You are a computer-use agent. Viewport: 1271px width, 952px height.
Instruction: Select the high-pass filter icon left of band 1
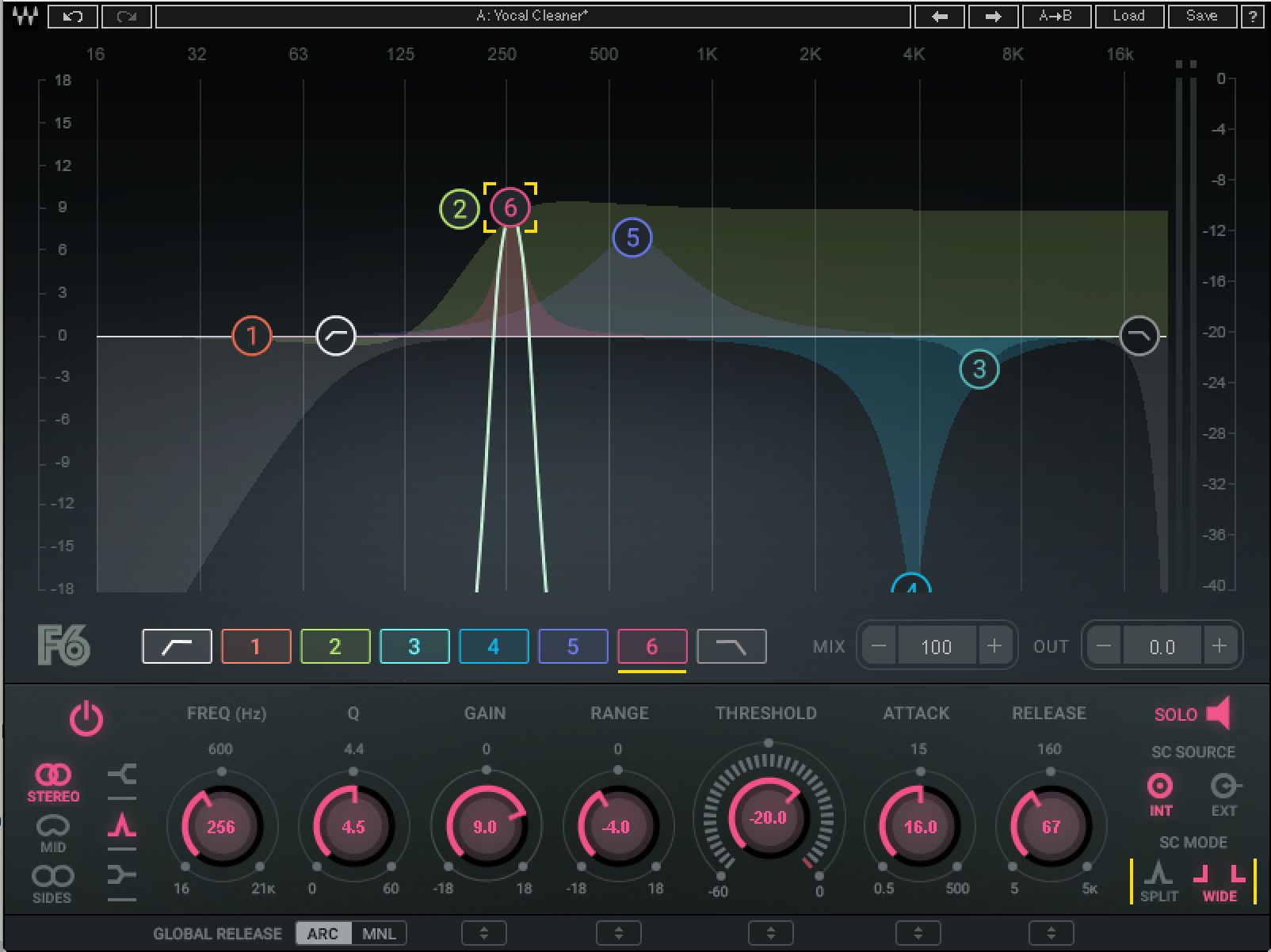177,646
